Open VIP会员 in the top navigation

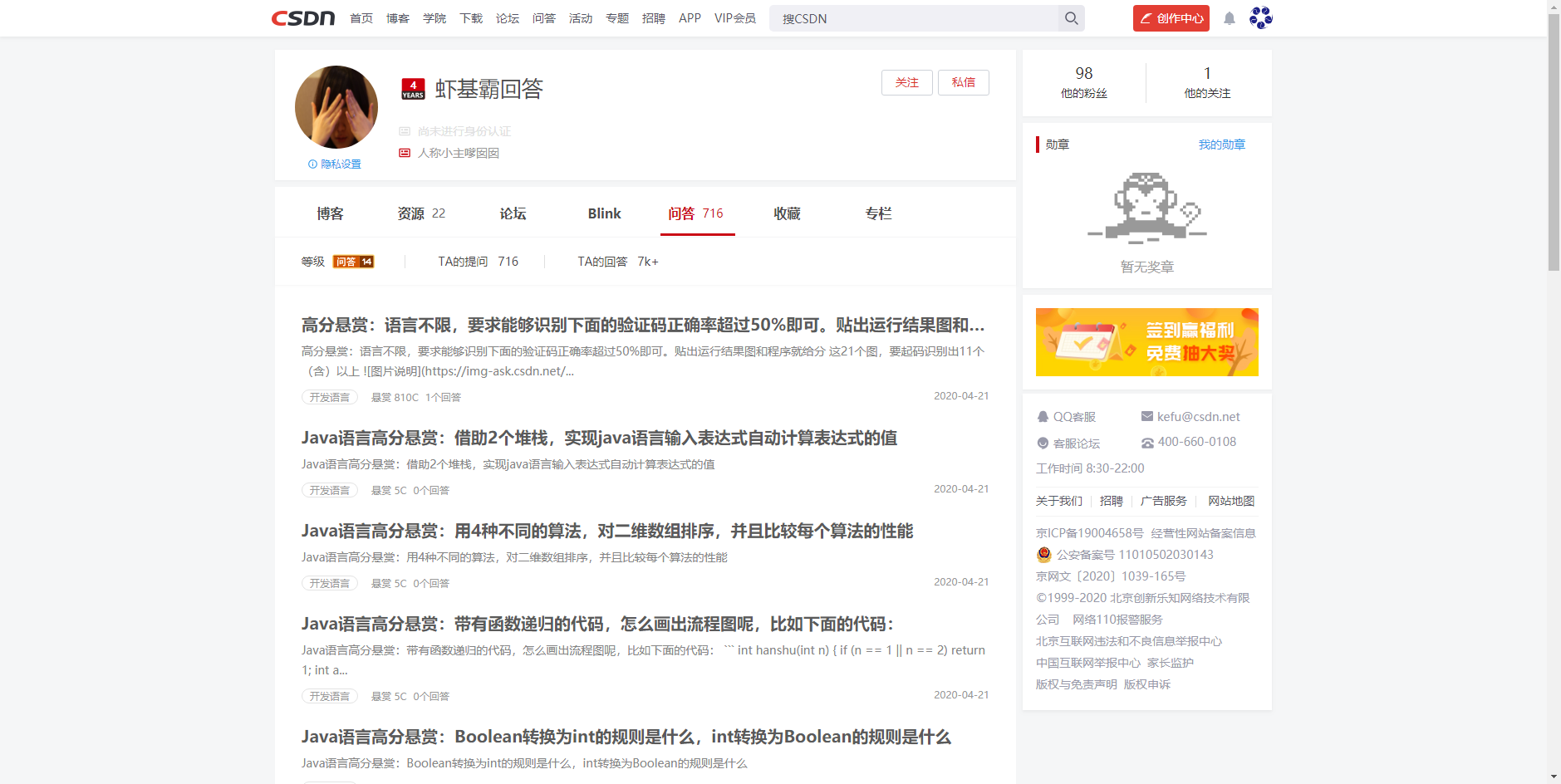coord(735,18)
